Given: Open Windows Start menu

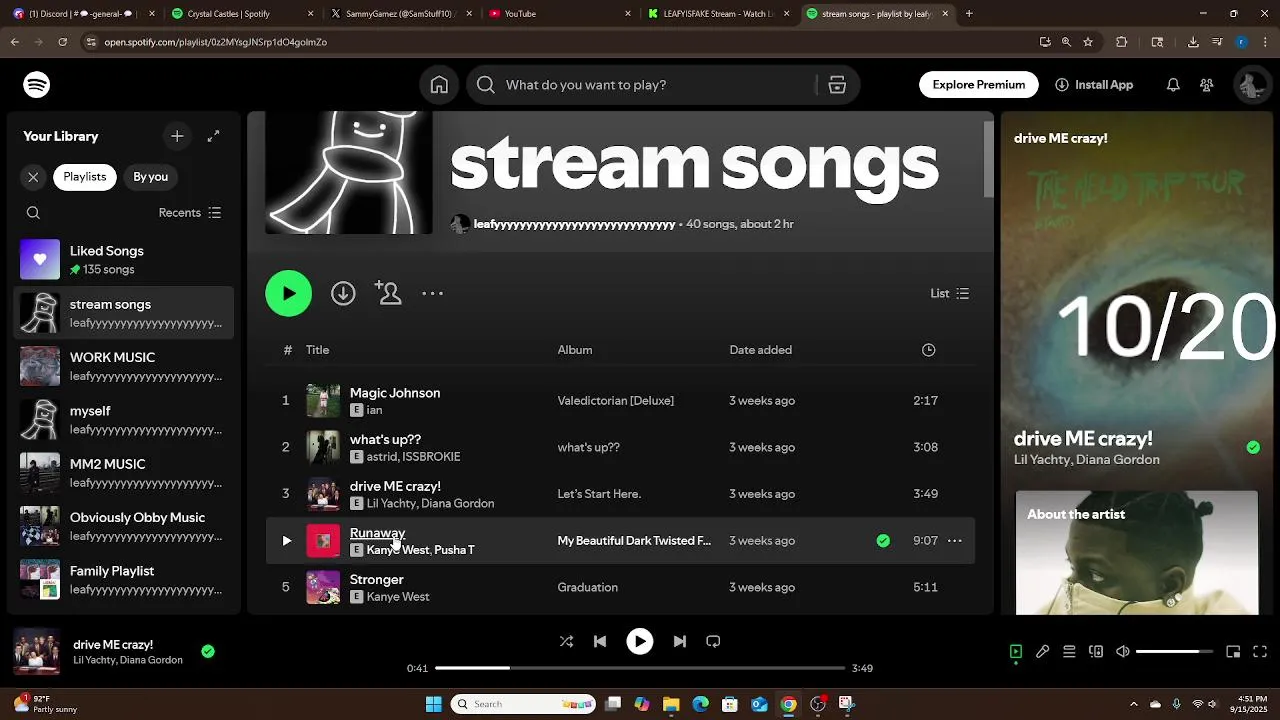Looking at the screenshot, I should (x=433, y=704).
